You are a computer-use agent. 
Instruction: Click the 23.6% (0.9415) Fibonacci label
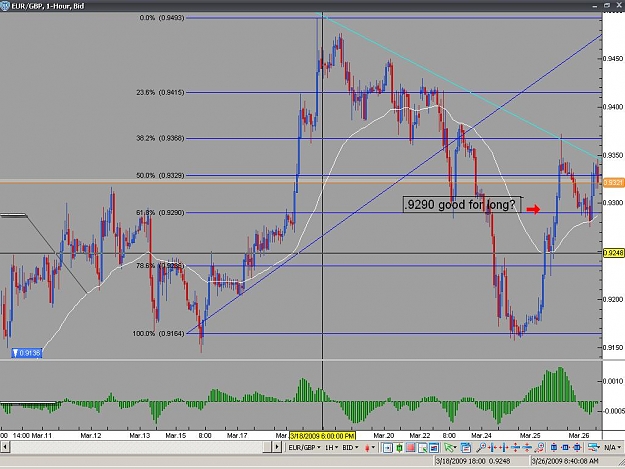(x=161, y=92)
